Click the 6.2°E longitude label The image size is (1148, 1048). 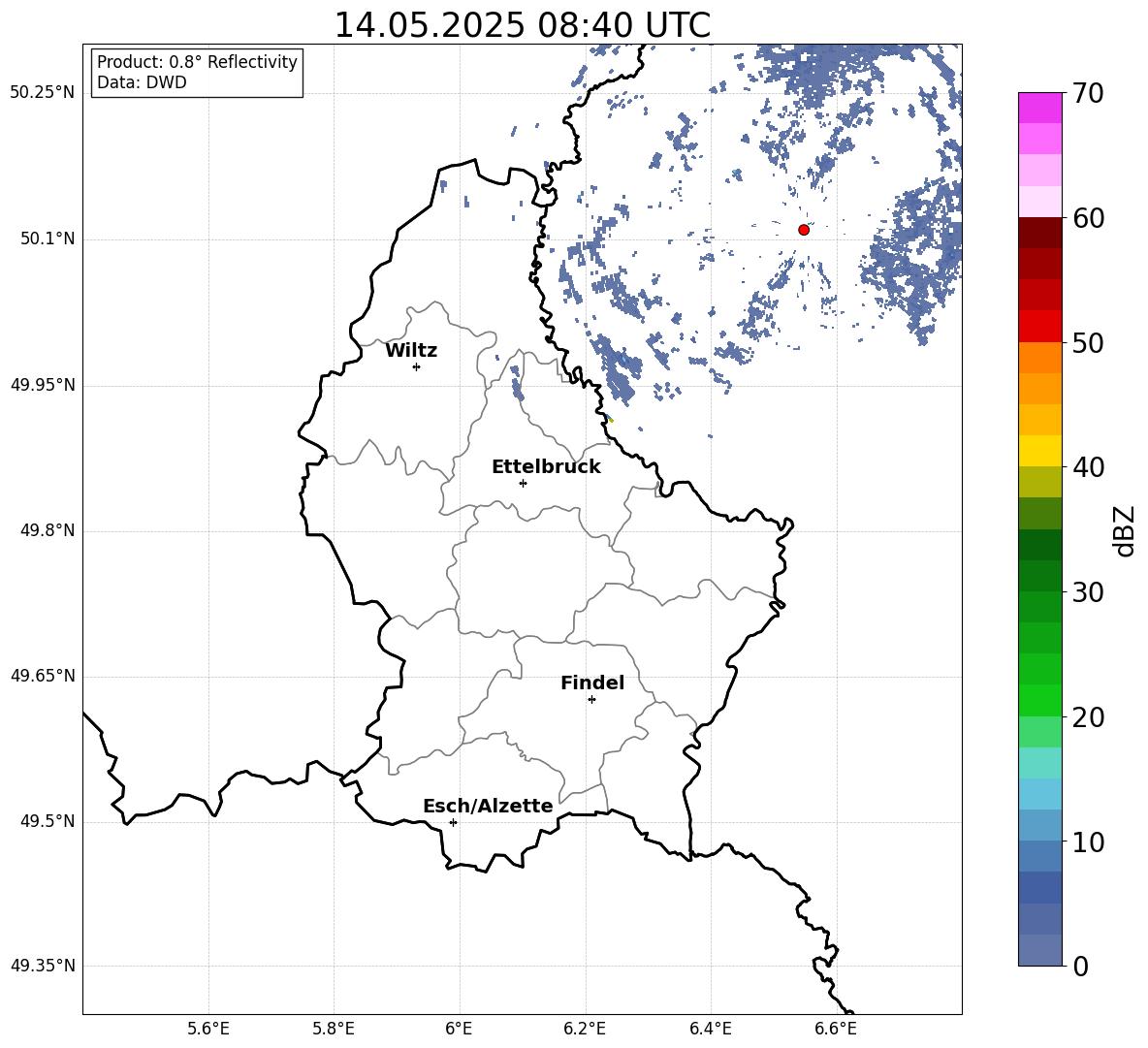coord(585,1029)
